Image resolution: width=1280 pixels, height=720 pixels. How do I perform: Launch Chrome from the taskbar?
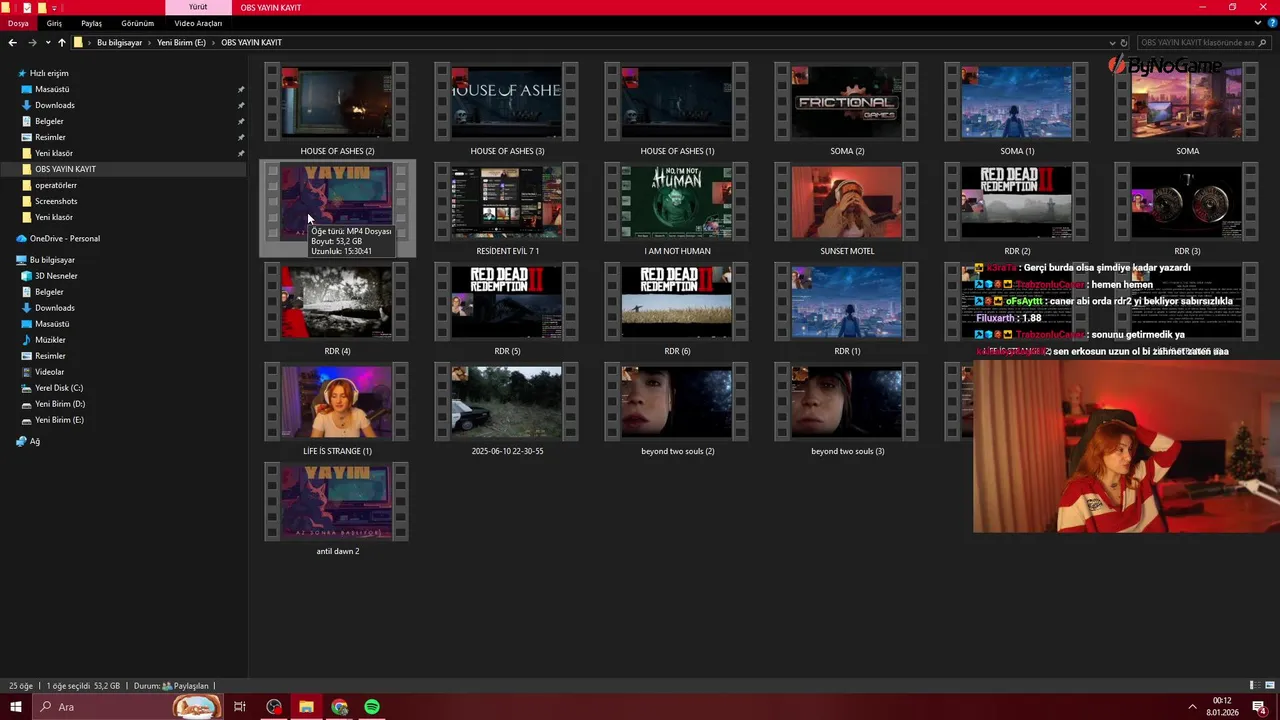pyautogui.click(x=340, y=707)
